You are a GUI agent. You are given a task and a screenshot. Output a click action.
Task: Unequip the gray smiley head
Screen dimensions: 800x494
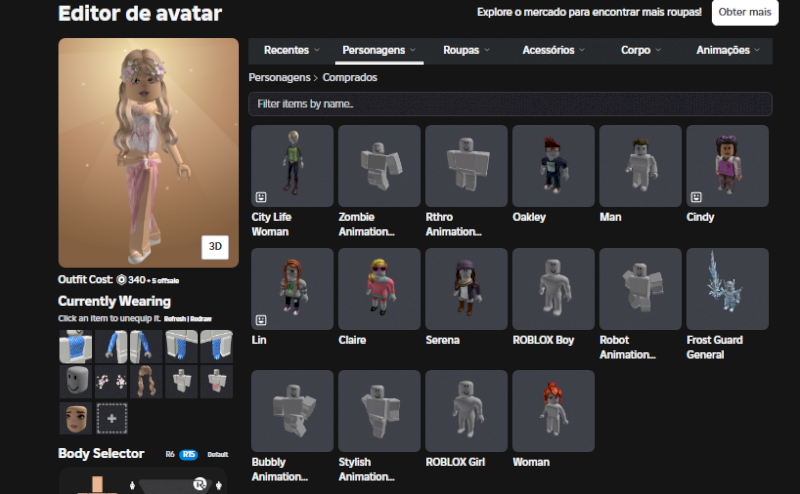coord(76,381)
